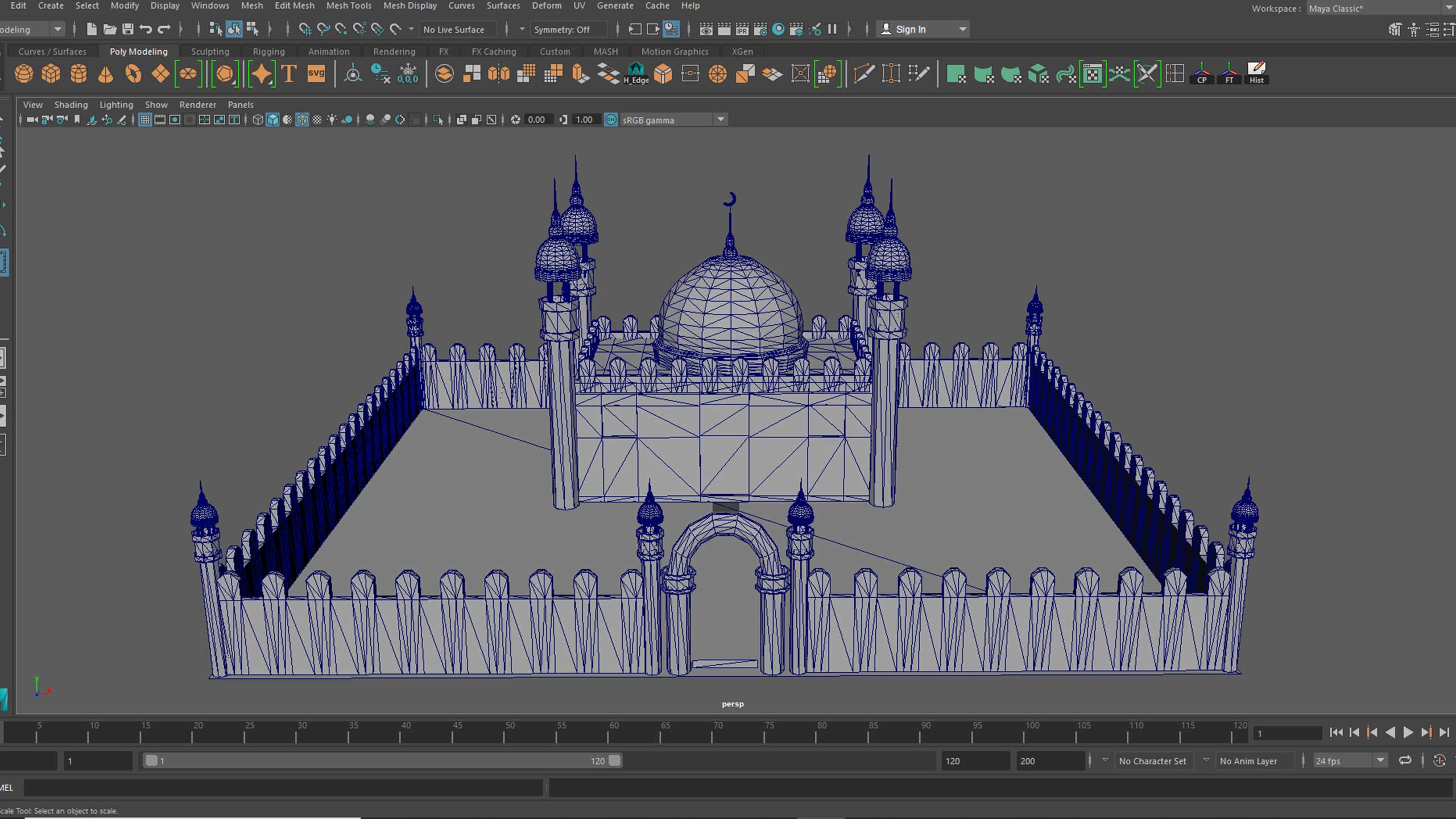Open the sRGB gamma view transform dropdown

[x=720, y=119]
